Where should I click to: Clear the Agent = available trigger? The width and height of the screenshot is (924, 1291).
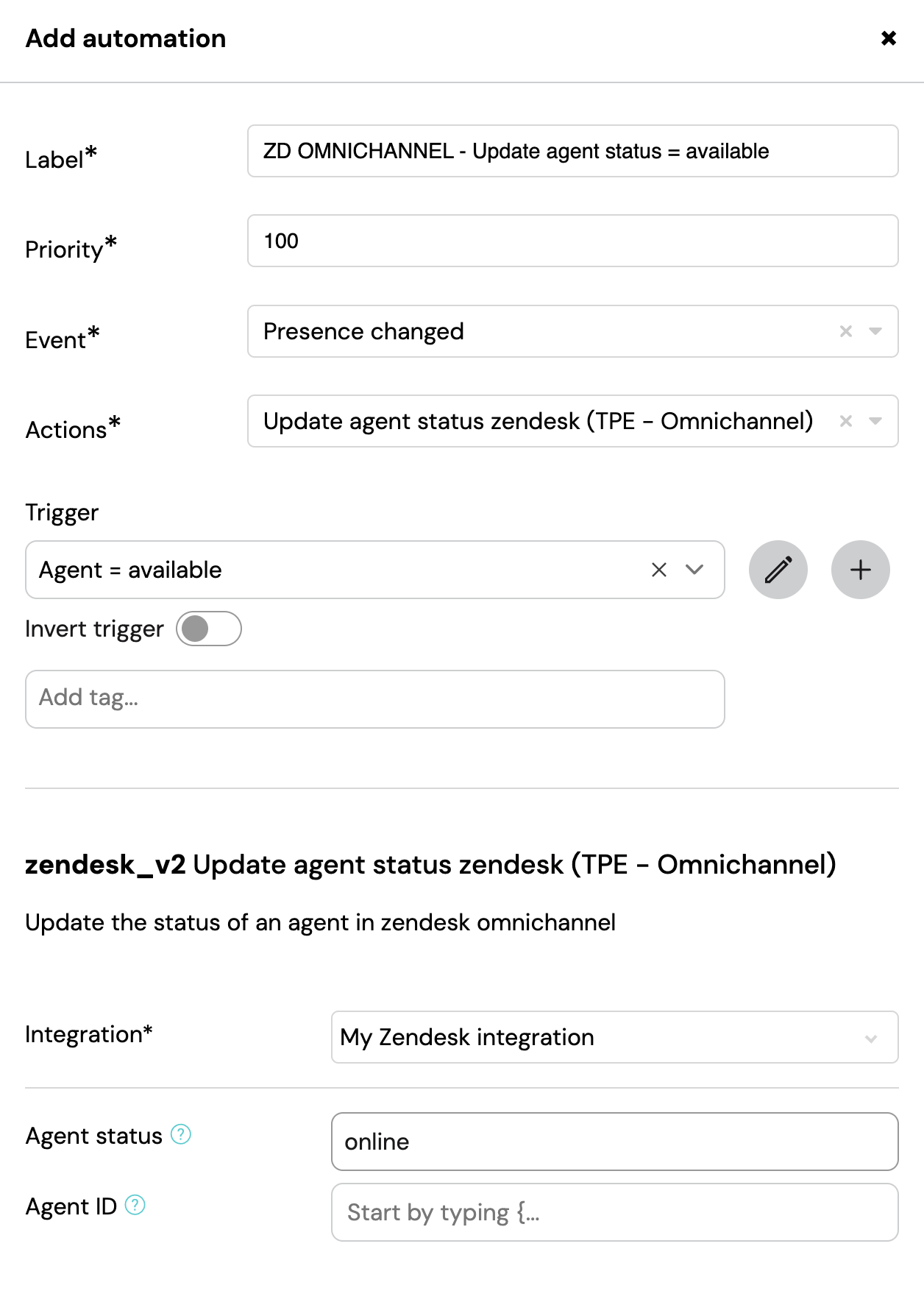(659, 570)
